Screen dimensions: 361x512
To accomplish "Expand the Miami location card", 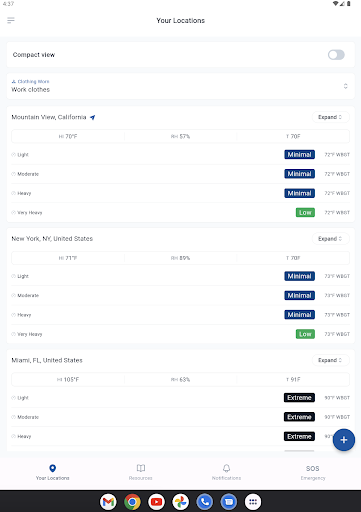I will [330, 360].
